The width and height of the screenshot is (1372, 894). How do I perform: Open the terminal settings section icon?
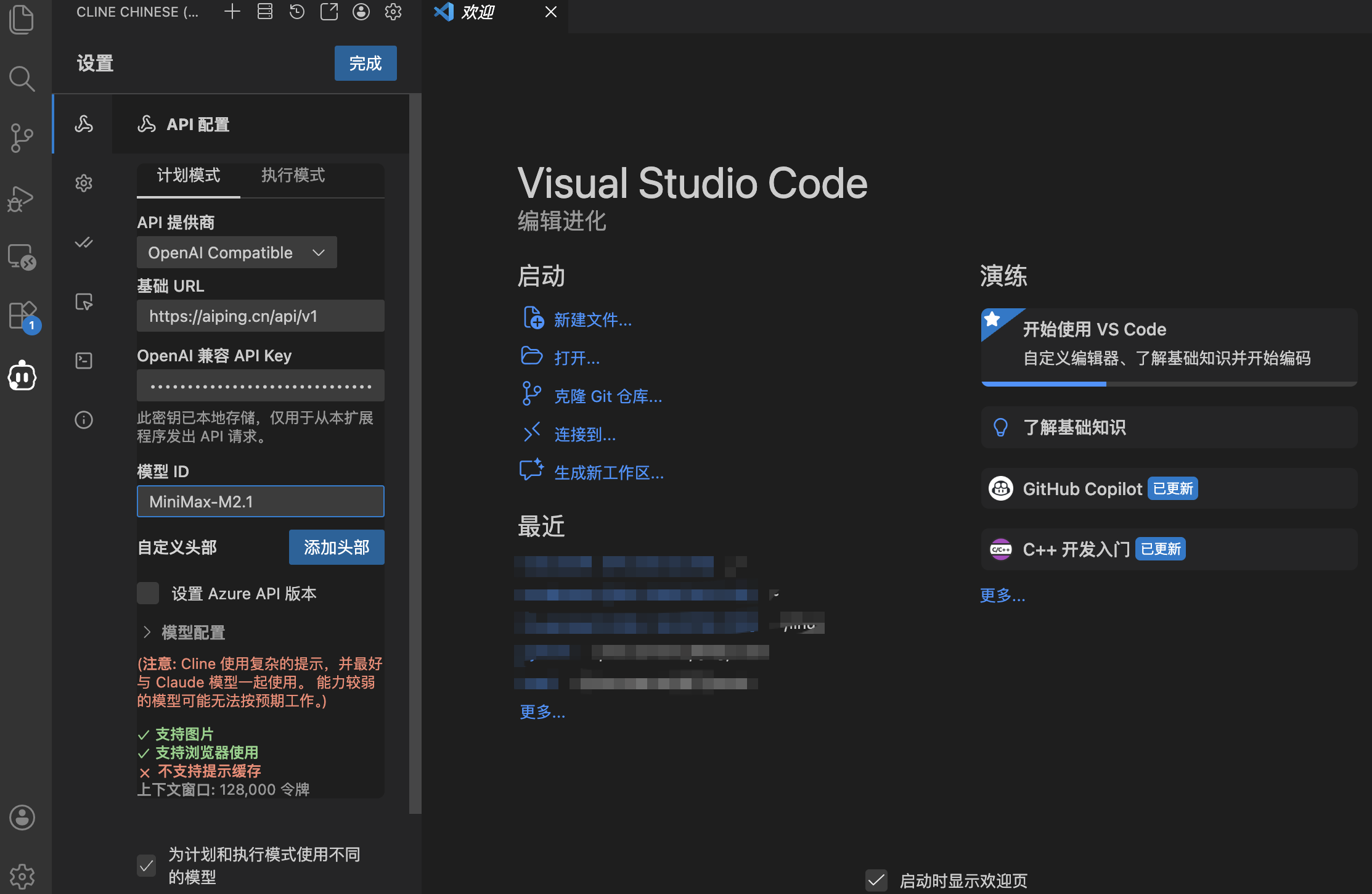pyautogui.click(x=84, y=361)
